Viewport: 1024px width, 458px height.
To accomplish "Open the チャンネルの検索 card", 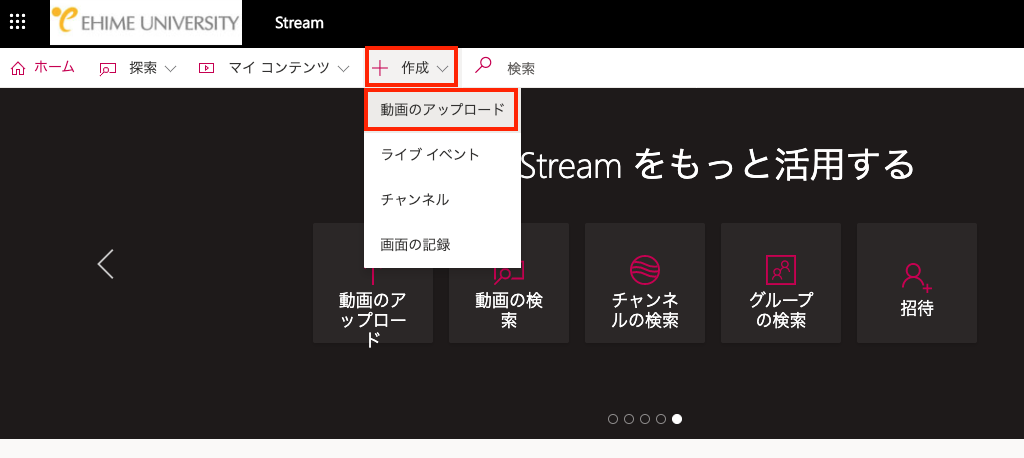I will point(645,283).
